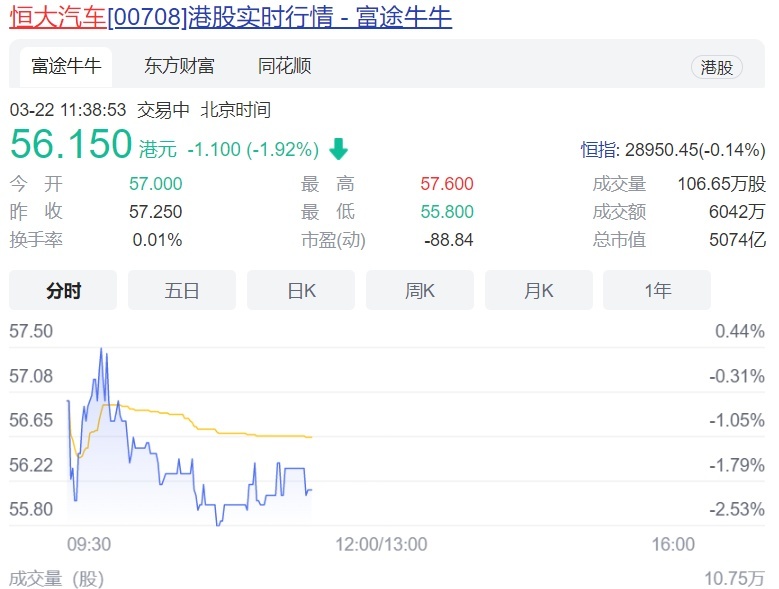Screen dimensions: 779x589
Task: Click the 10.75万 volume axis label
Action: coord(734,579)
